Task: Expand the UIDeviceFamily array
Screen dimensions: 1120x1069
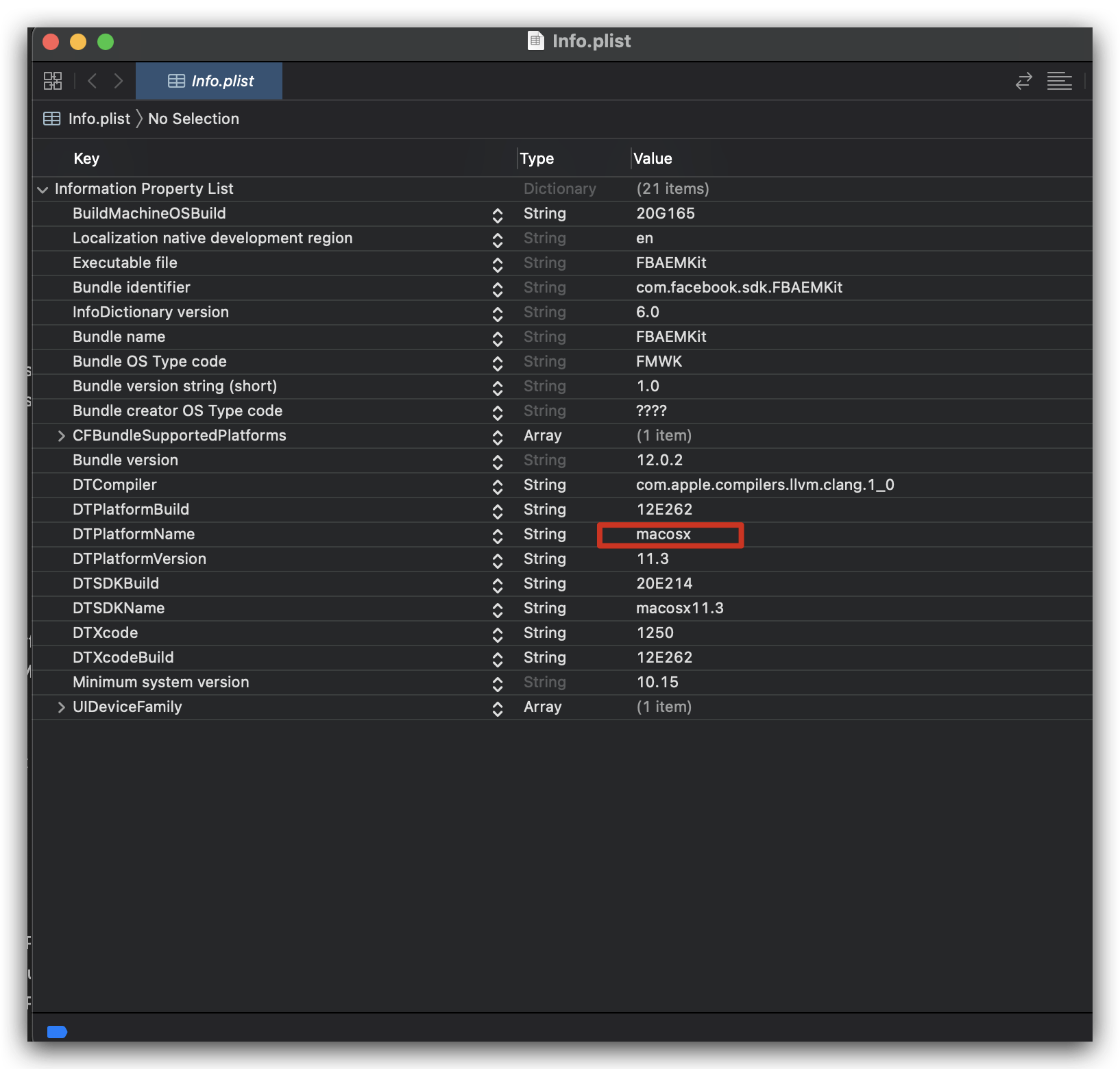Action: pyautogui.click(x=61, y=707)
